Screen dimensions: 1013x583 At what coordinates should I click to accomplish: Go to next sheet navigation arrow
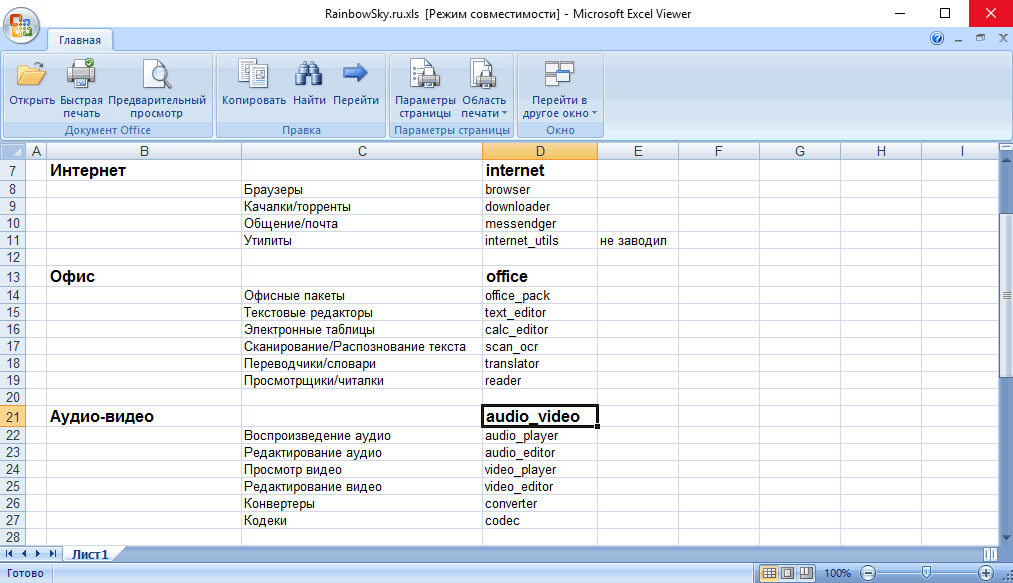tap(37, 554)
